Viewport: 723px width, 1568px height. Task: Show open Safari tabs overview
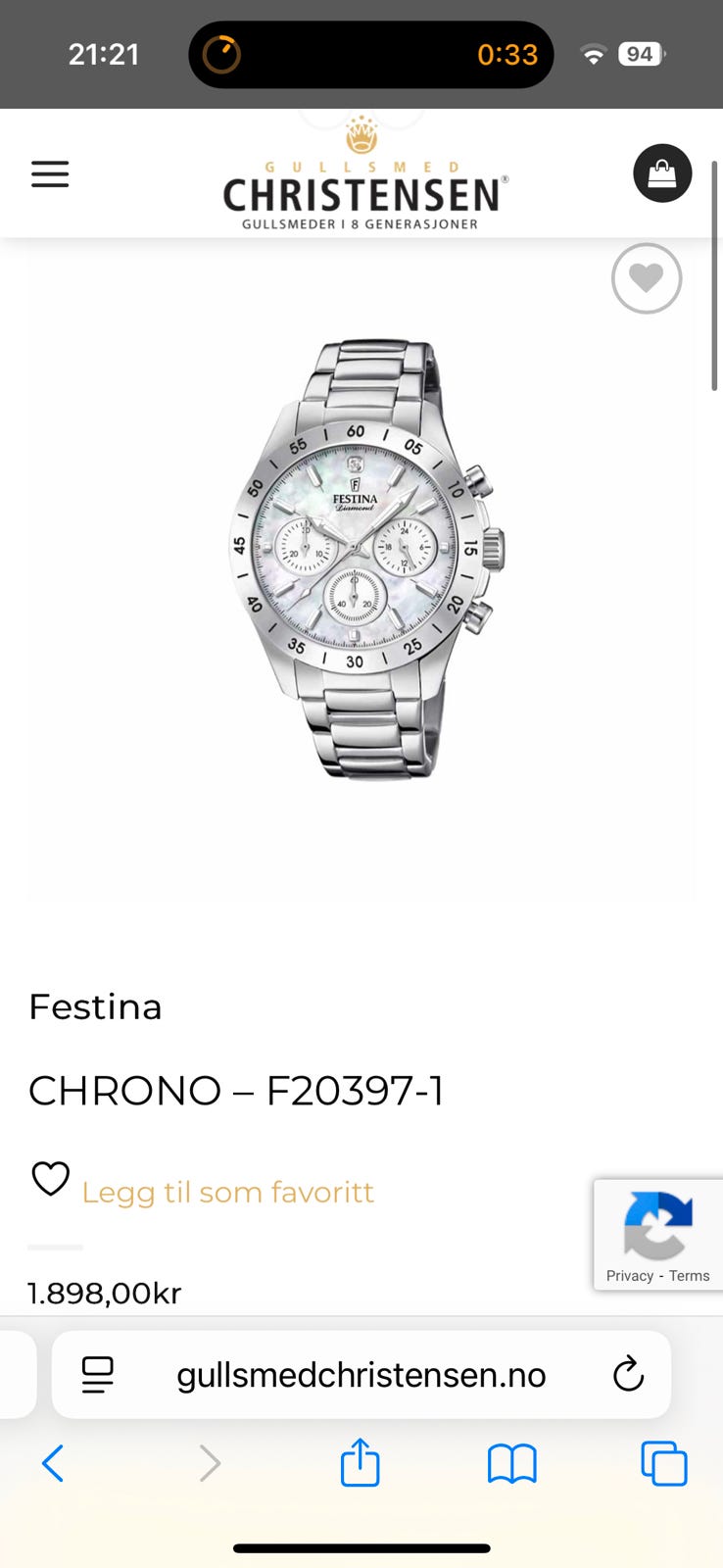(663, 1463)
